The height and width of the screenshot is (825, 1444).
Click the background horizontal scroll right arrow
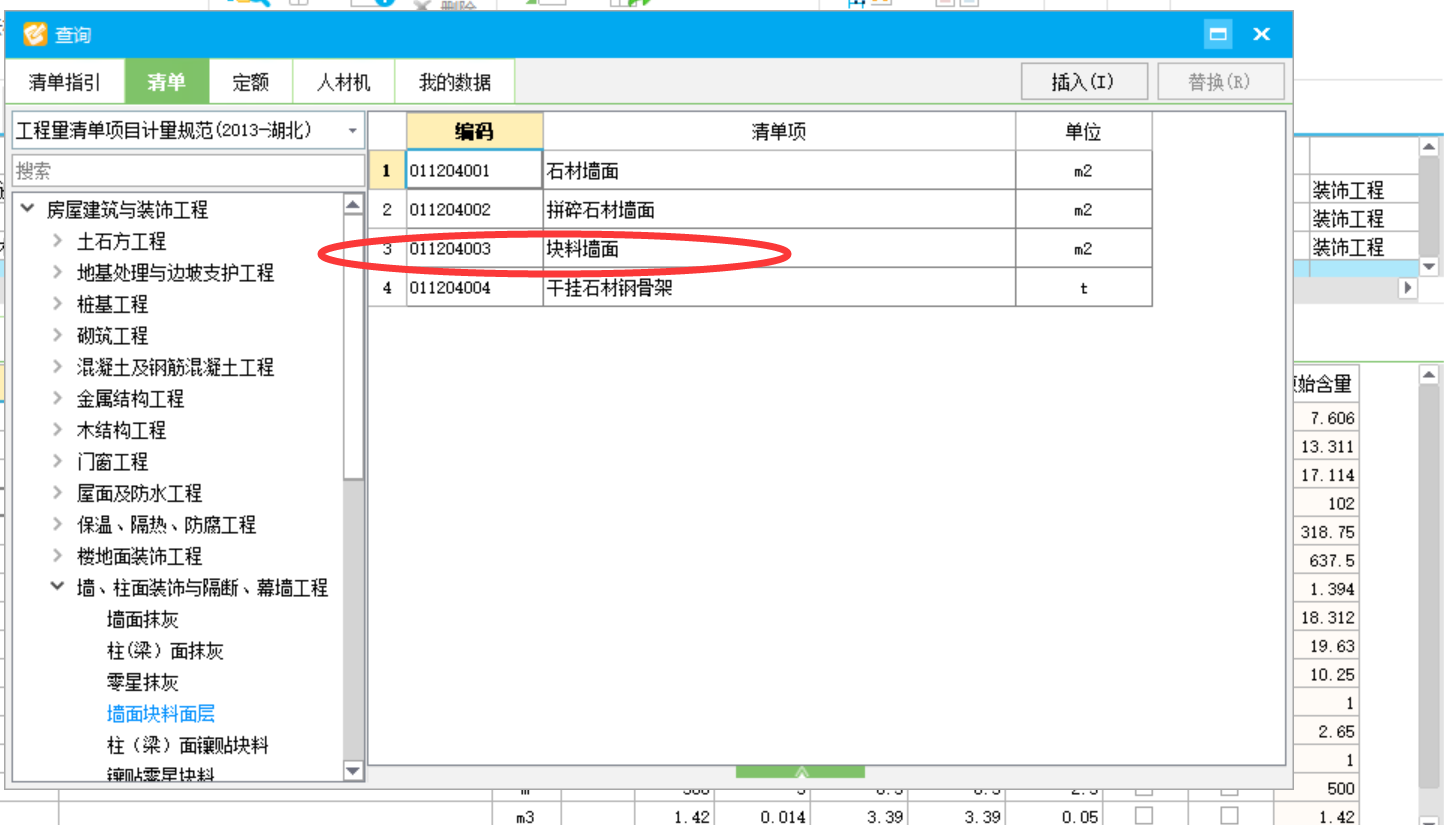tap(1408, 288)
